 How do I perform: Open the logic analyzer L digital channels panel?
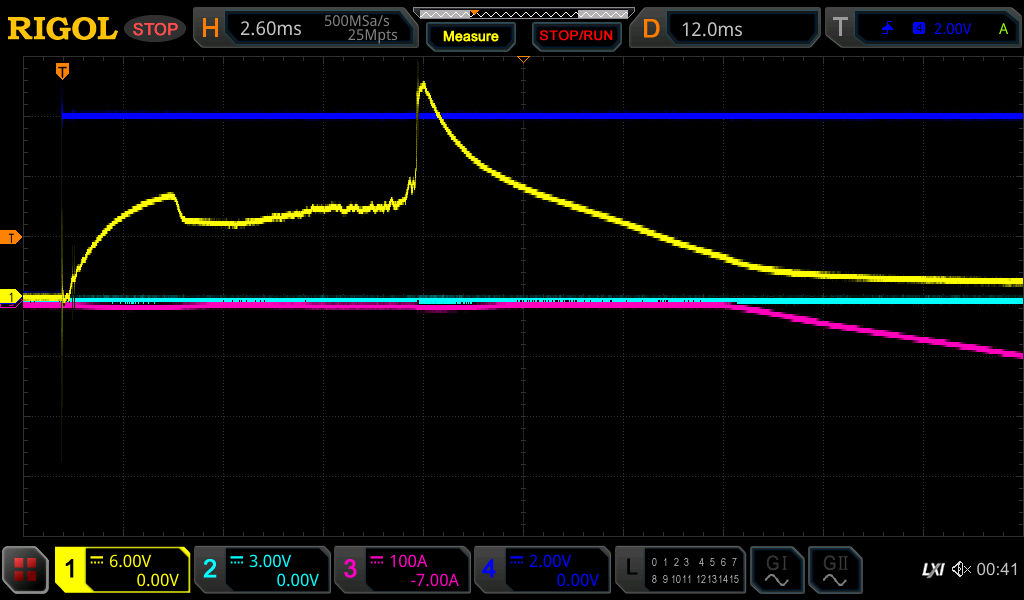tap(680, 570)
